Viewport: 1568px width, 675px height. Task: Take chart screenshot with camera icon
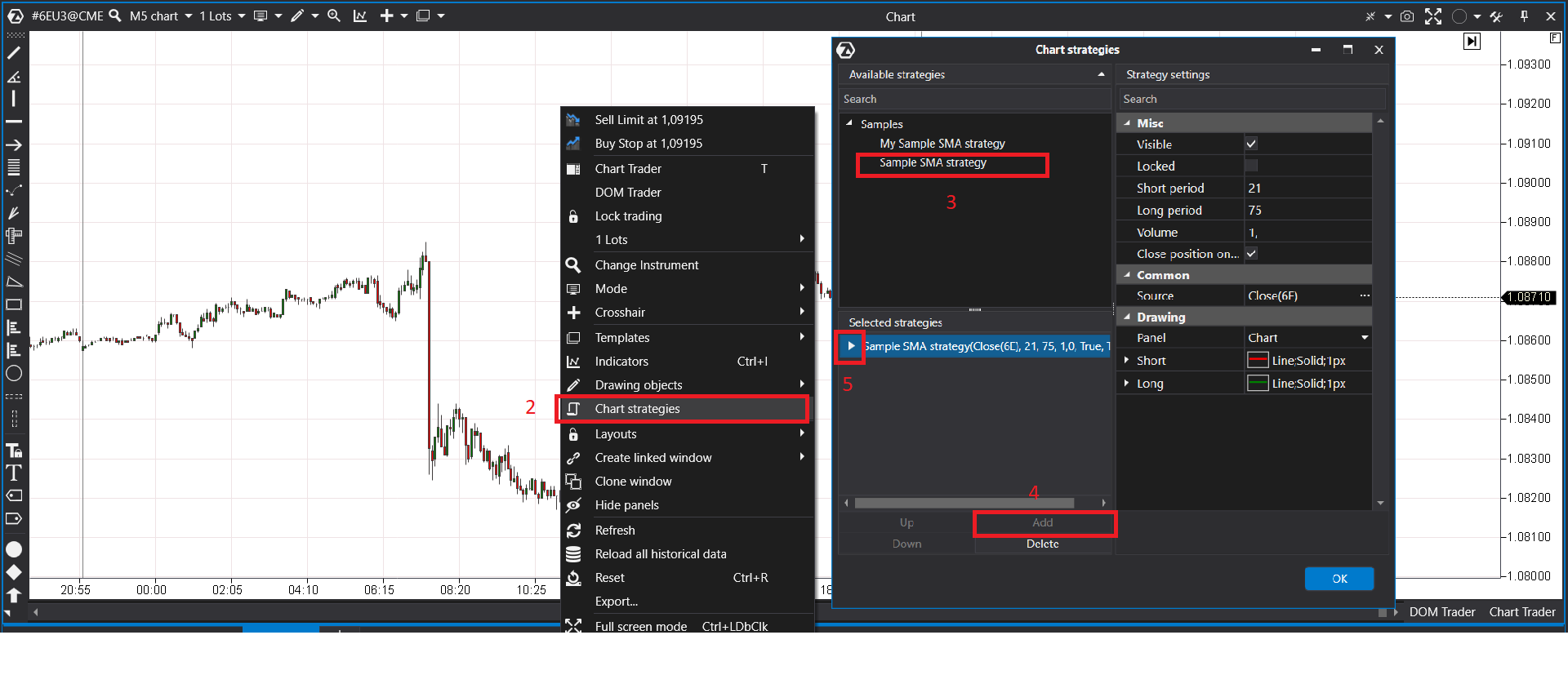tap(1407, 16)
